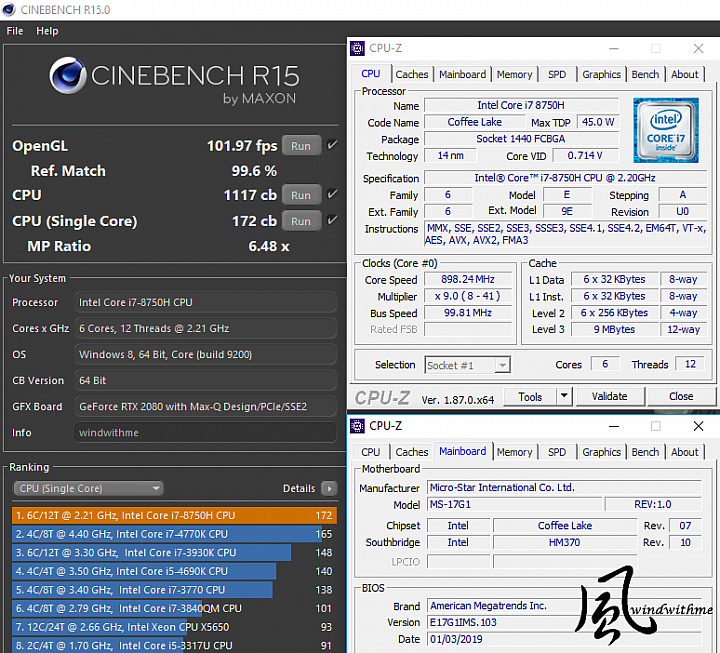Viewport: 720px width, 653px height.
Task: Click the CPU-Z icon in upper window title bar
Action: coord(357,48)
